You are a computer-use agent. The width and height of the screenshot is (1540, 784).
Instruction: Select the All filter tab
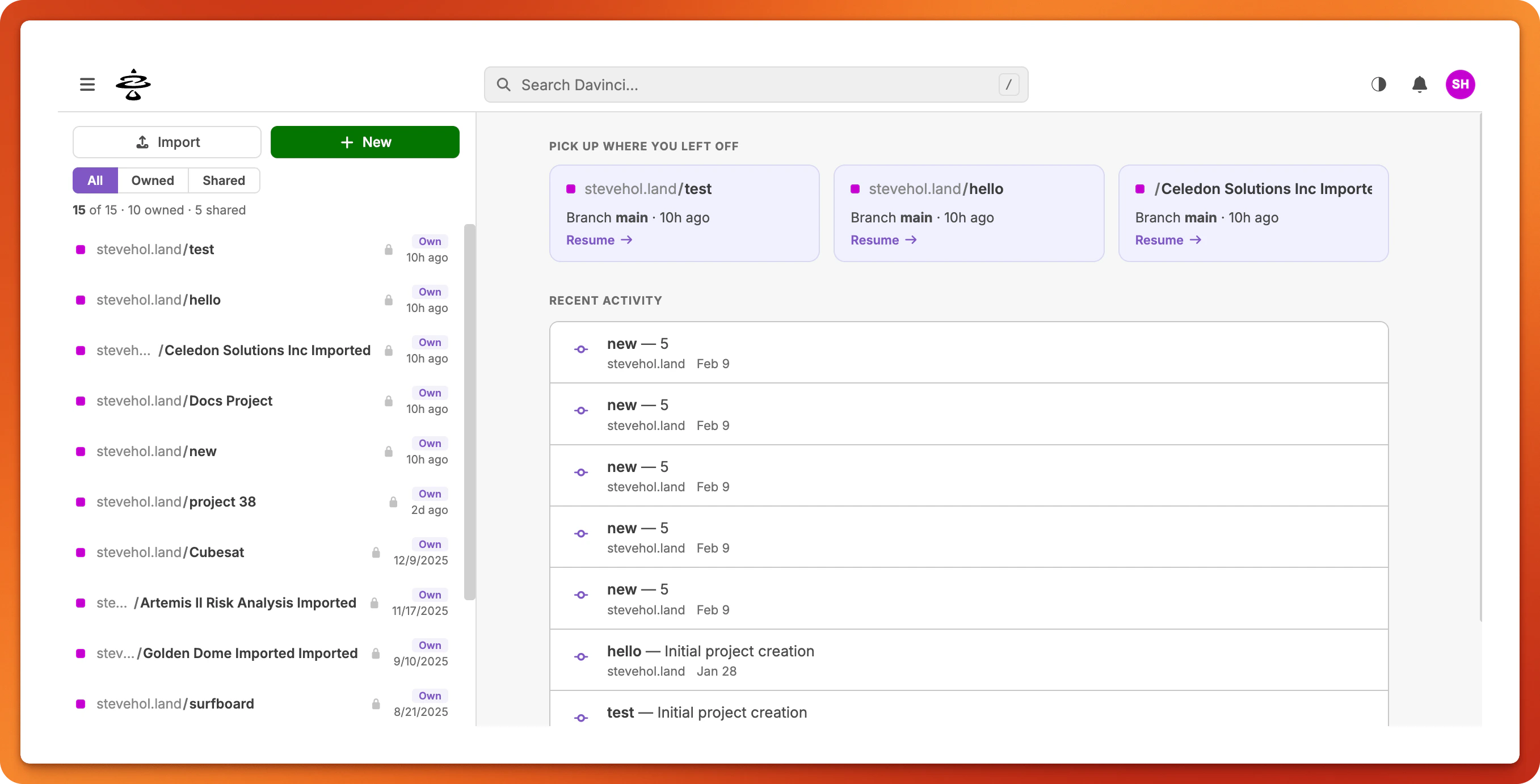95,180
